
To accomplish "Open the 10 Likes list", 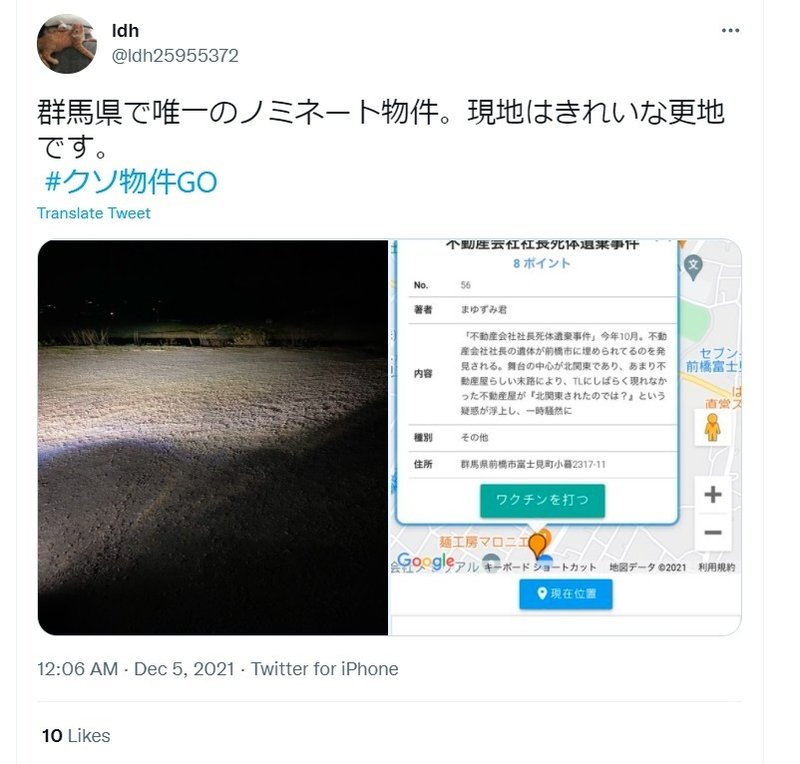I will [x=76, y=736].
